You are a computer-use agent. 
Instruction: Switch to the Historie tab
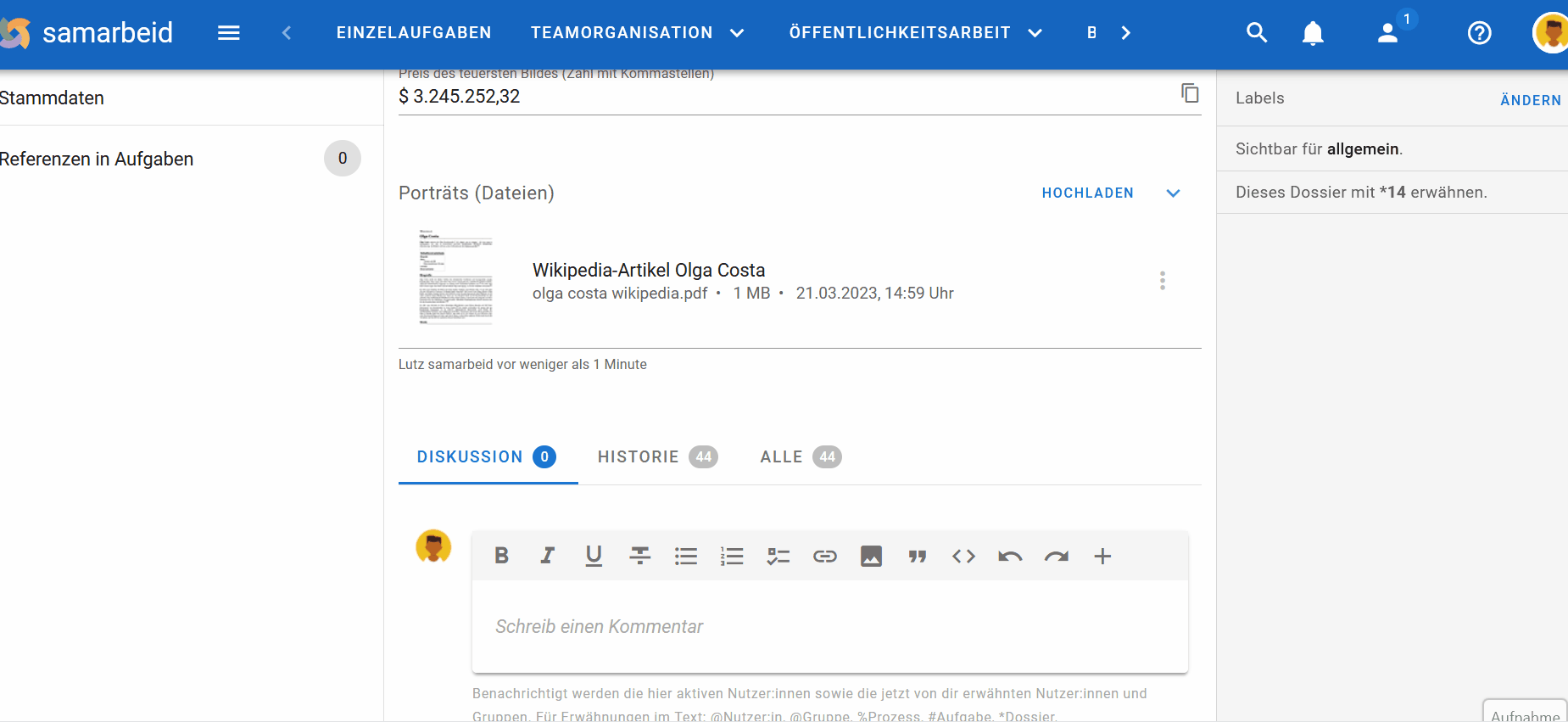pyautogui.click(x=657, y=457)
